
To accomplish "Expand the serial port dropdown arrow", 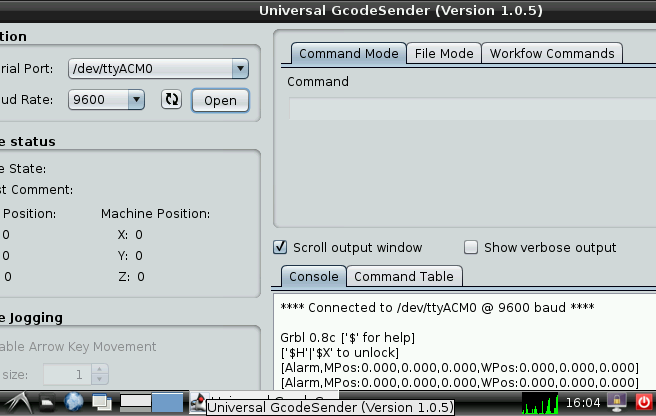I will click(x=240, y=69).
